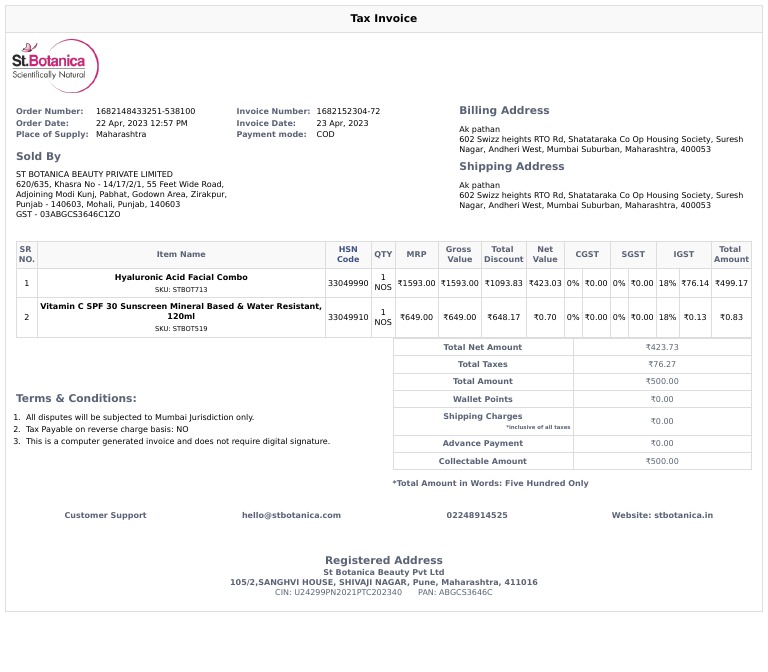This screenshot has height=672, width=768.
Task: Click the Sold By heading
Action: point(38,156)
